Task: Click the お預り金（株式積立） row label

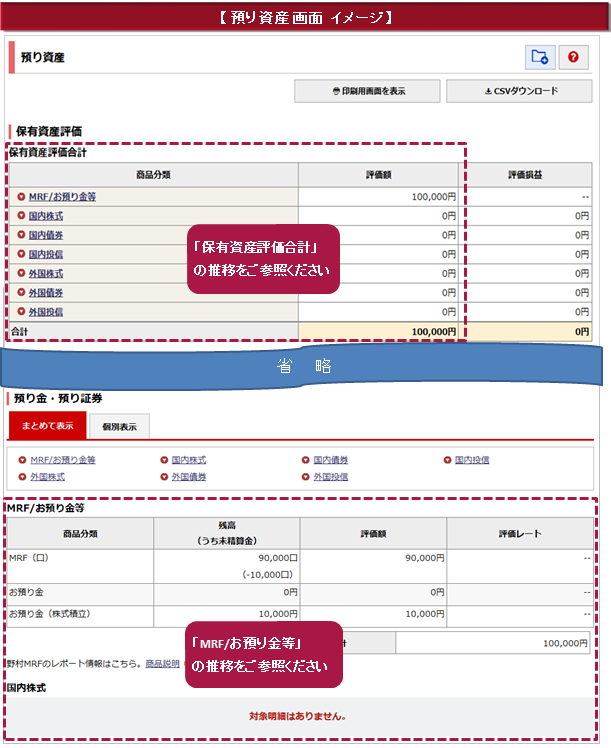Action: click(x=50, y=613)
